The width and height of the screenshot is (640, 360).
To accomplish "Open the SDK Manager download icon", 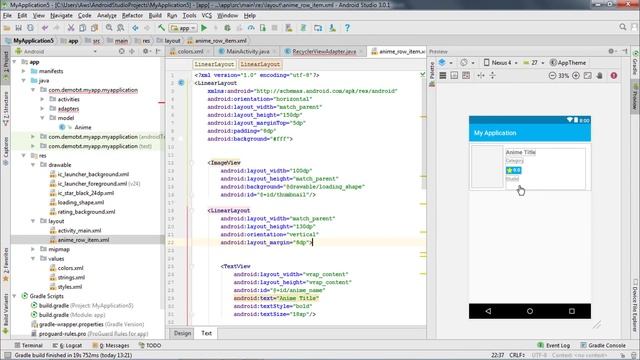I will [x=332, y=28].
